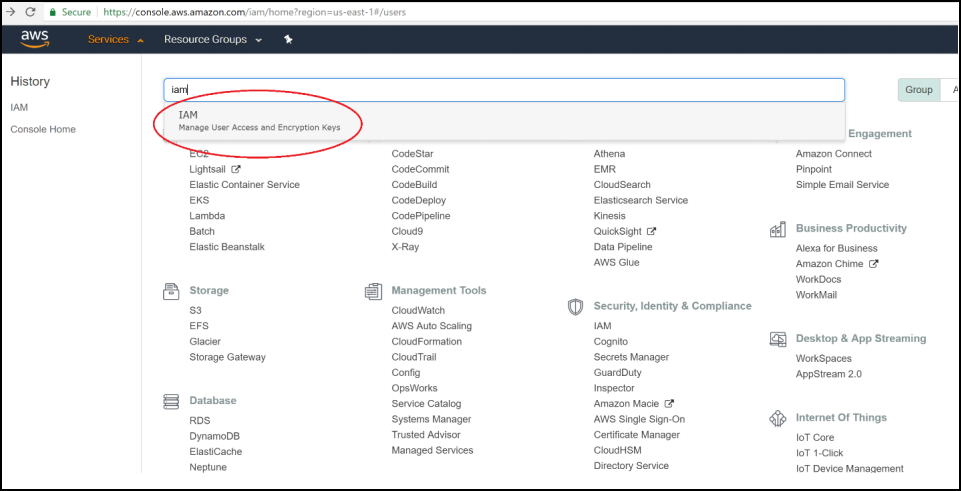961x491 pixels.
Task: Open the Pinpoint service
Action: point(814,169)
